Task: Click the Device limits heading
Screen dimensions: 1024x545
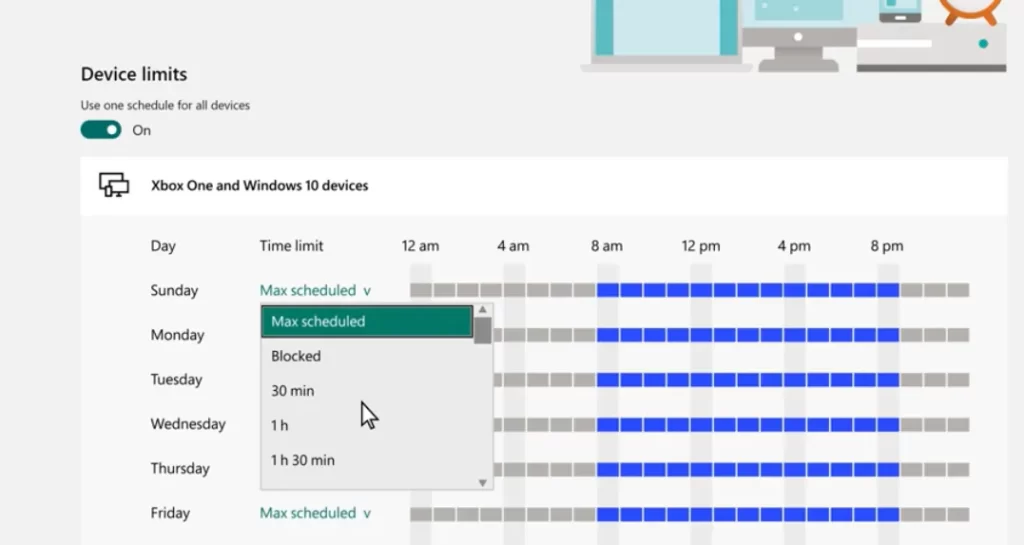Action: pos(134,74)
